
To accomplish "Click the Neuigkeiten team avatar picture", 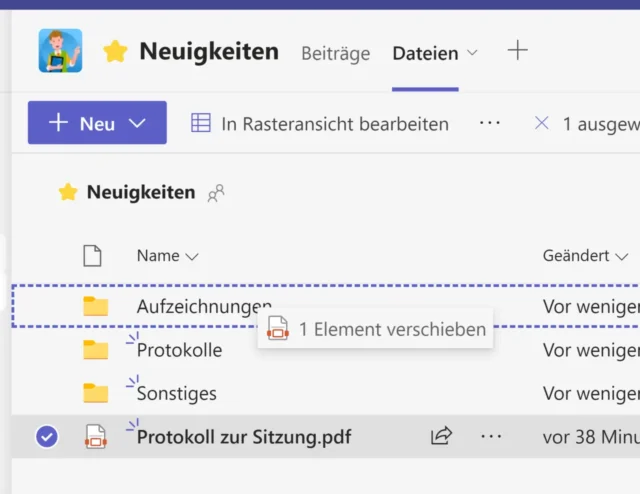I will coord(60,51).
